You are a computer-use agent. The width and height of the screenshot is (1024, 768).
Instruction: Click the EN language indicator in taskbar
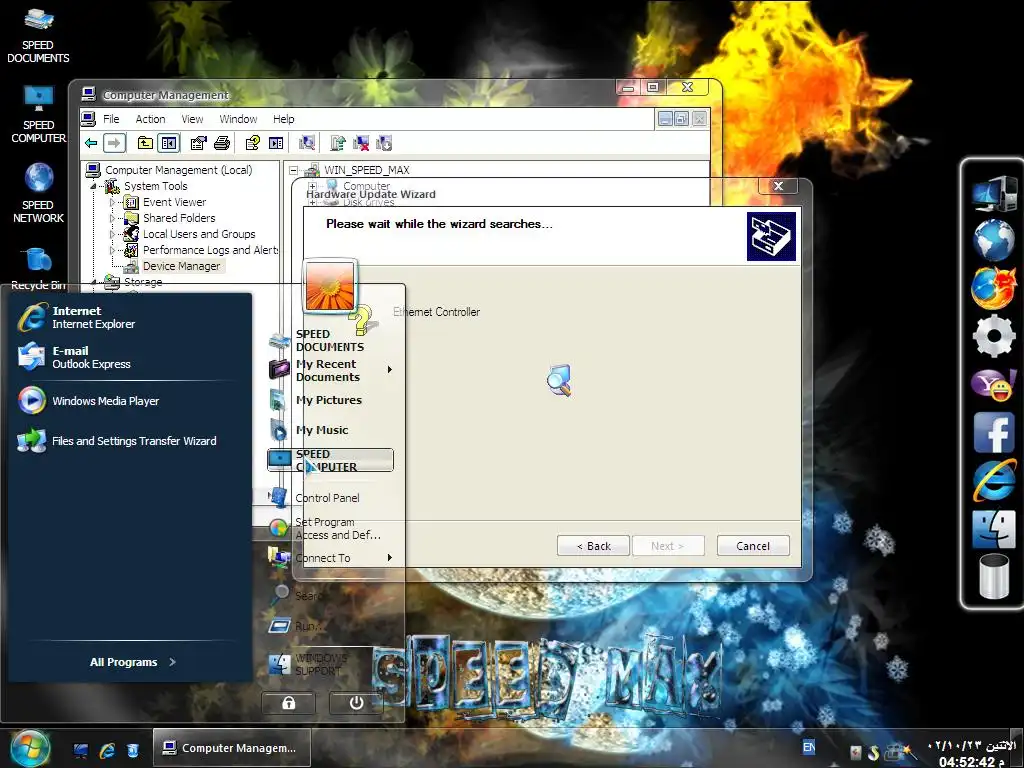pos(808,747)
